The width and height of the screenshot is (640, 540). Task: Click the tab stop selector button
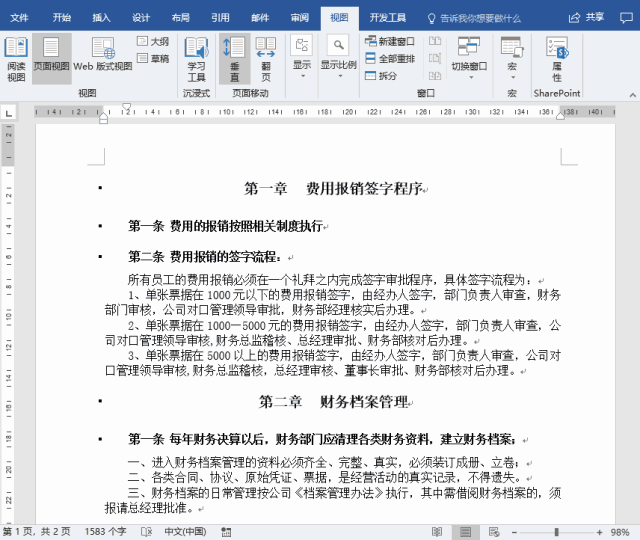[9, 113]
